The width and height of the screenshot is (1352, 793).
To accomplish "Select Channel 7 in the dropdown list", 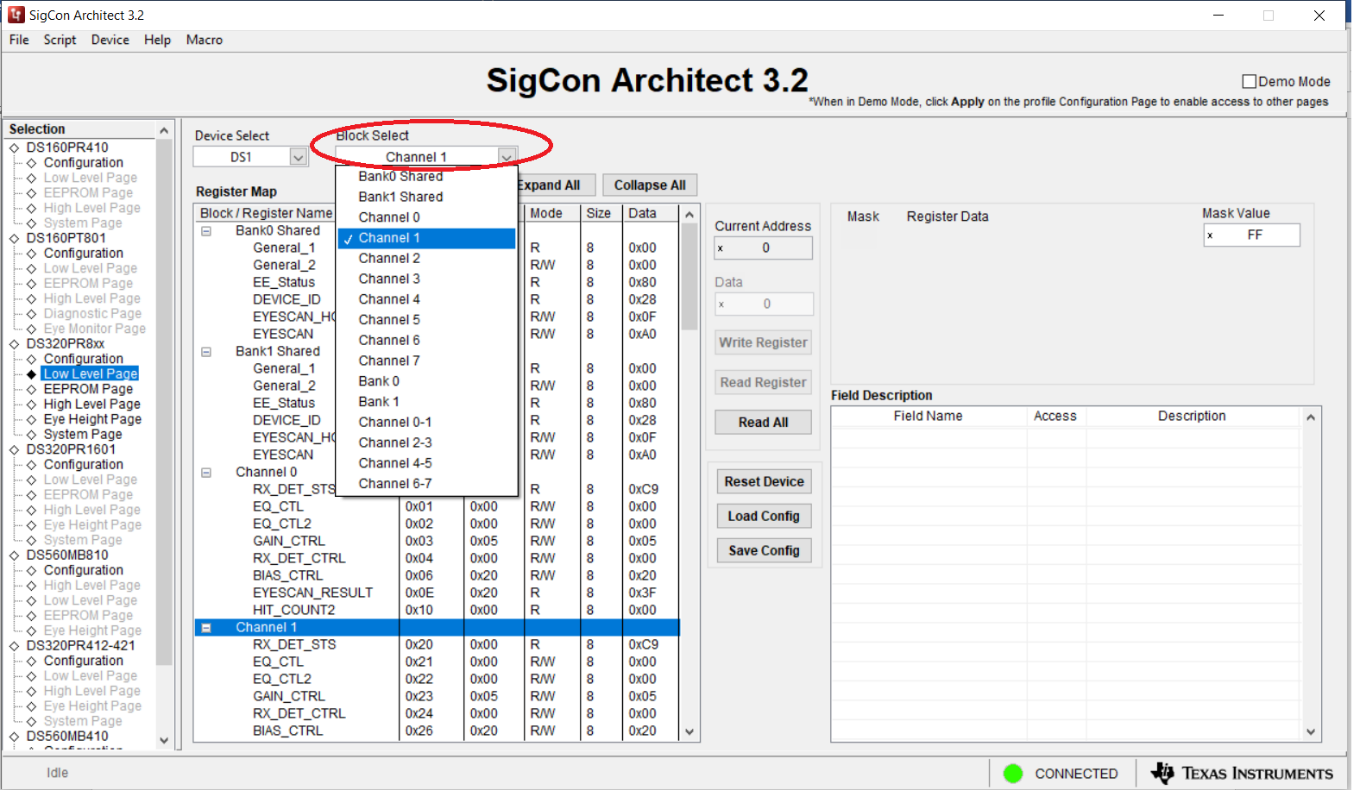I will pyautogui.click(x=427, y=360).
